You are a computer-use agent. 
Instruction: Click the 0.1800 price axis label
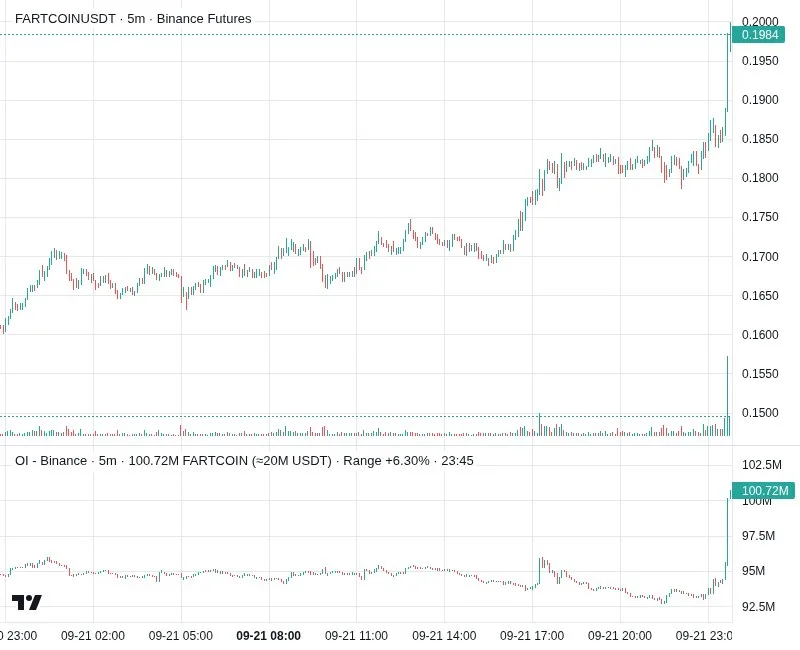click(x=760, y=178)
